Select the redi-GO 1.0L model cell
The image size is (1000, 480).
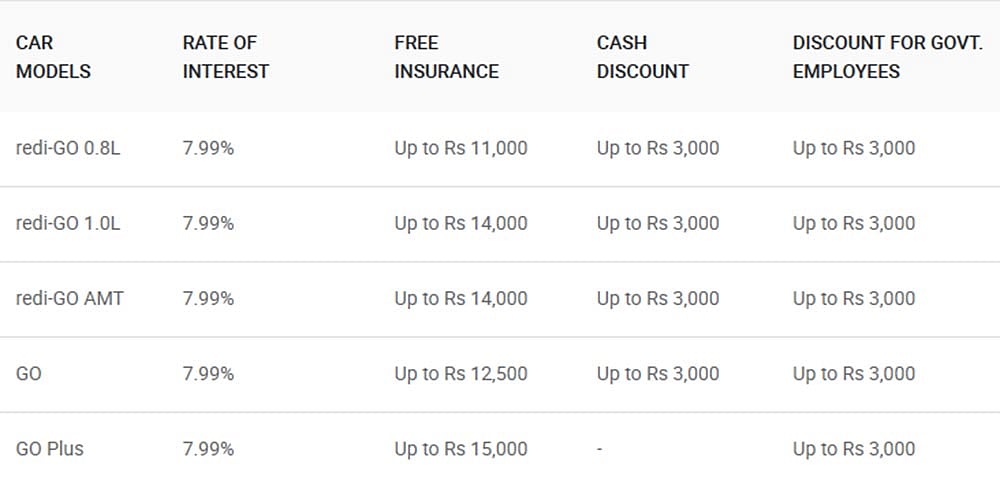click(68, 224)
